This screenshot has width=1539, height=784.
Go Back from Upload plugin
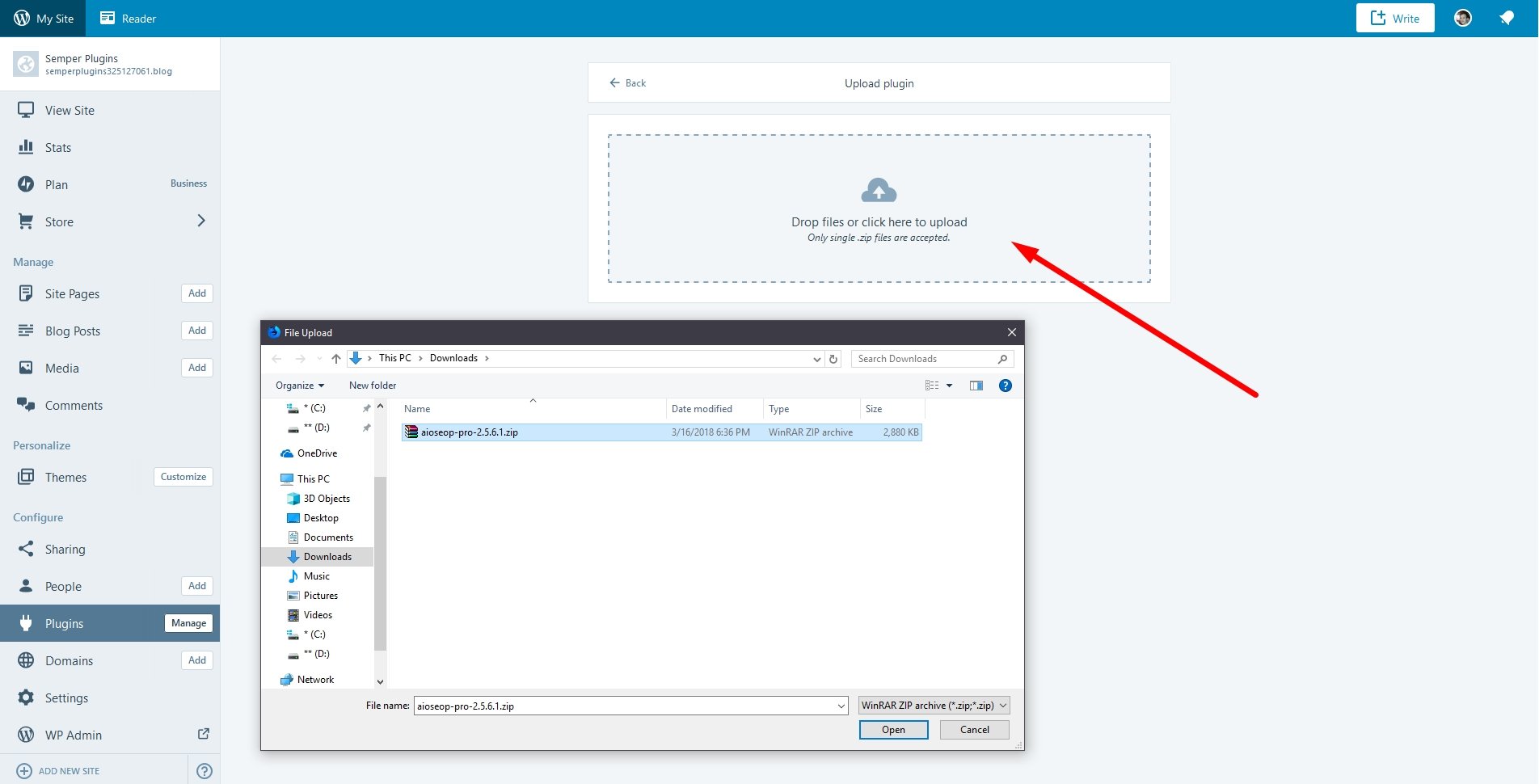click(x=628, y=82)
